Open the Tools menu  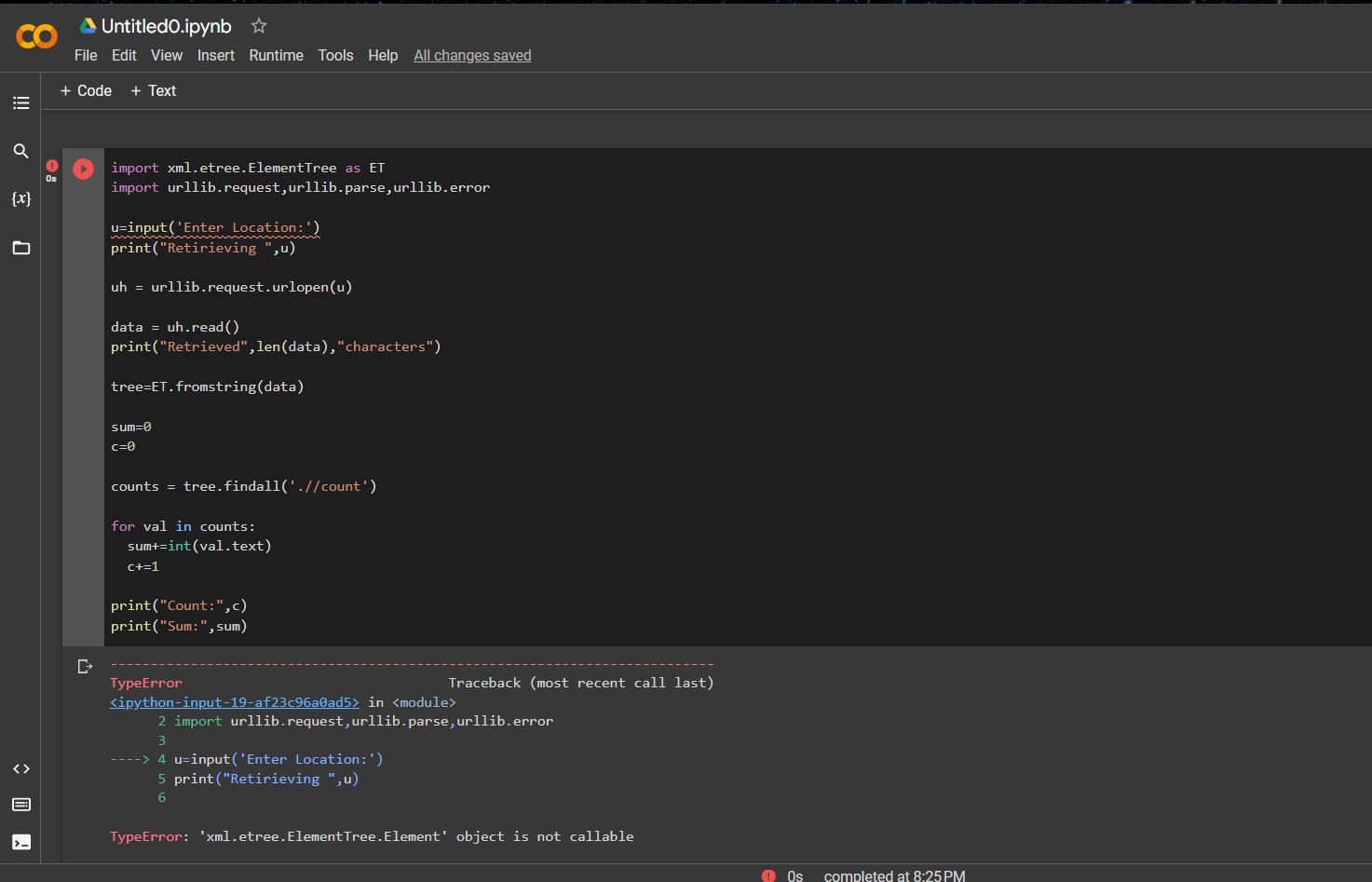335,55
